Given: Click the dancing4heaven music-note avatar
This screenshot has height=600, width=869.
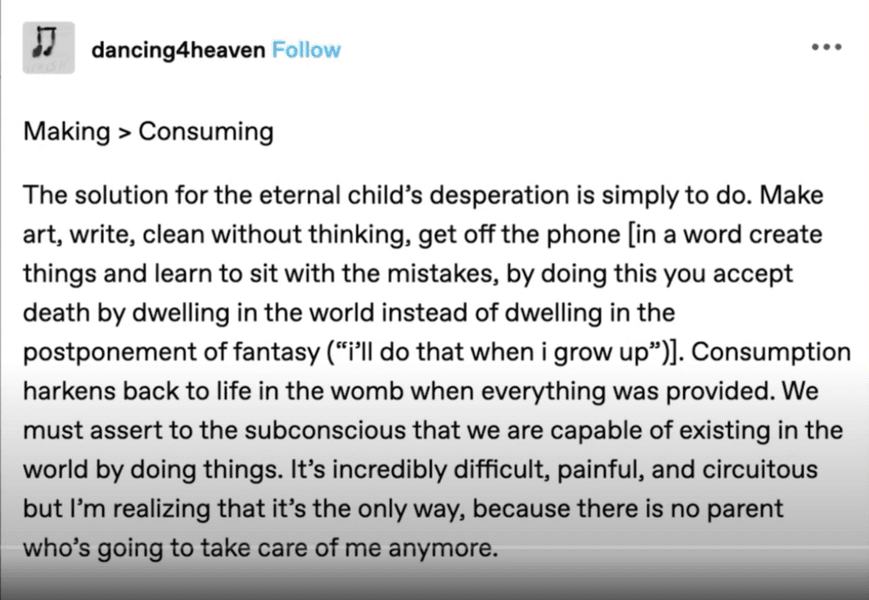Looking at the screenshot, I should tap(49, 48).
